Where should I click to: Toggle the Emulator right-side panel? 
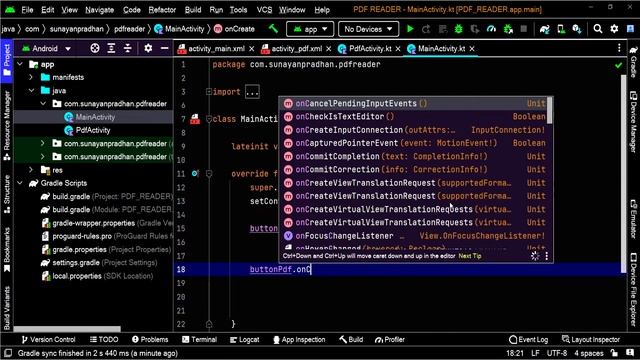click(633, 219)
